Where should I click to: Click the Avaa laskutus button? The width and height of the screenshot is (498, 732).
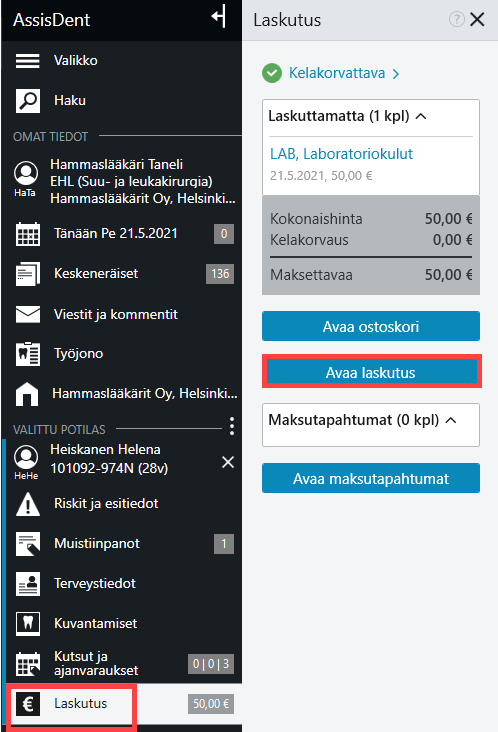(372, 373)
